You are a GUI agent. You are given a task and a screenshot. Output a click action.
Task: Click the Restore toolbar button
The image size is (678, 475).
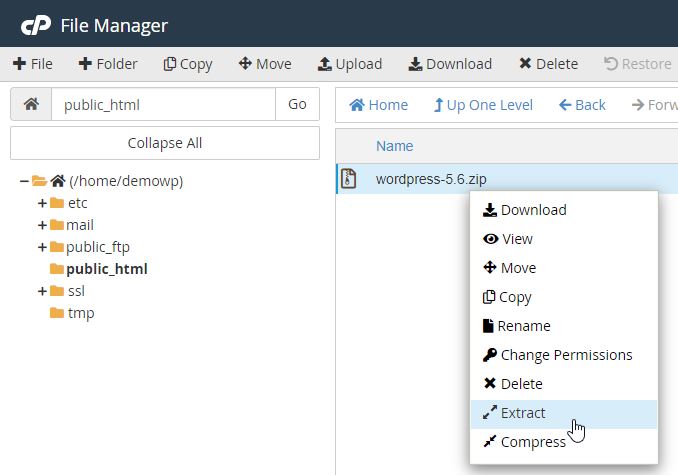[637, 64]
